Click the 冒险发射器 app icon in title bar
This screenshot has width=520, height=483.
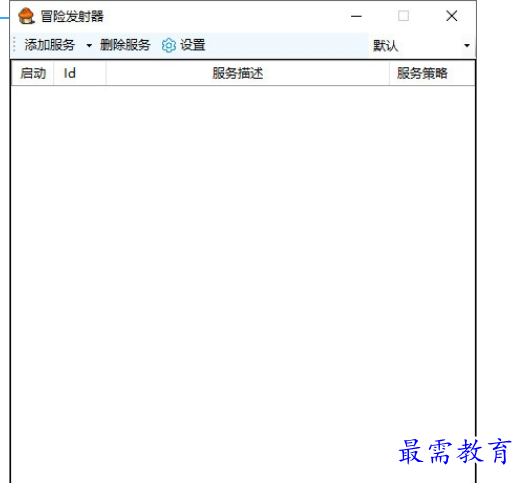26,16
